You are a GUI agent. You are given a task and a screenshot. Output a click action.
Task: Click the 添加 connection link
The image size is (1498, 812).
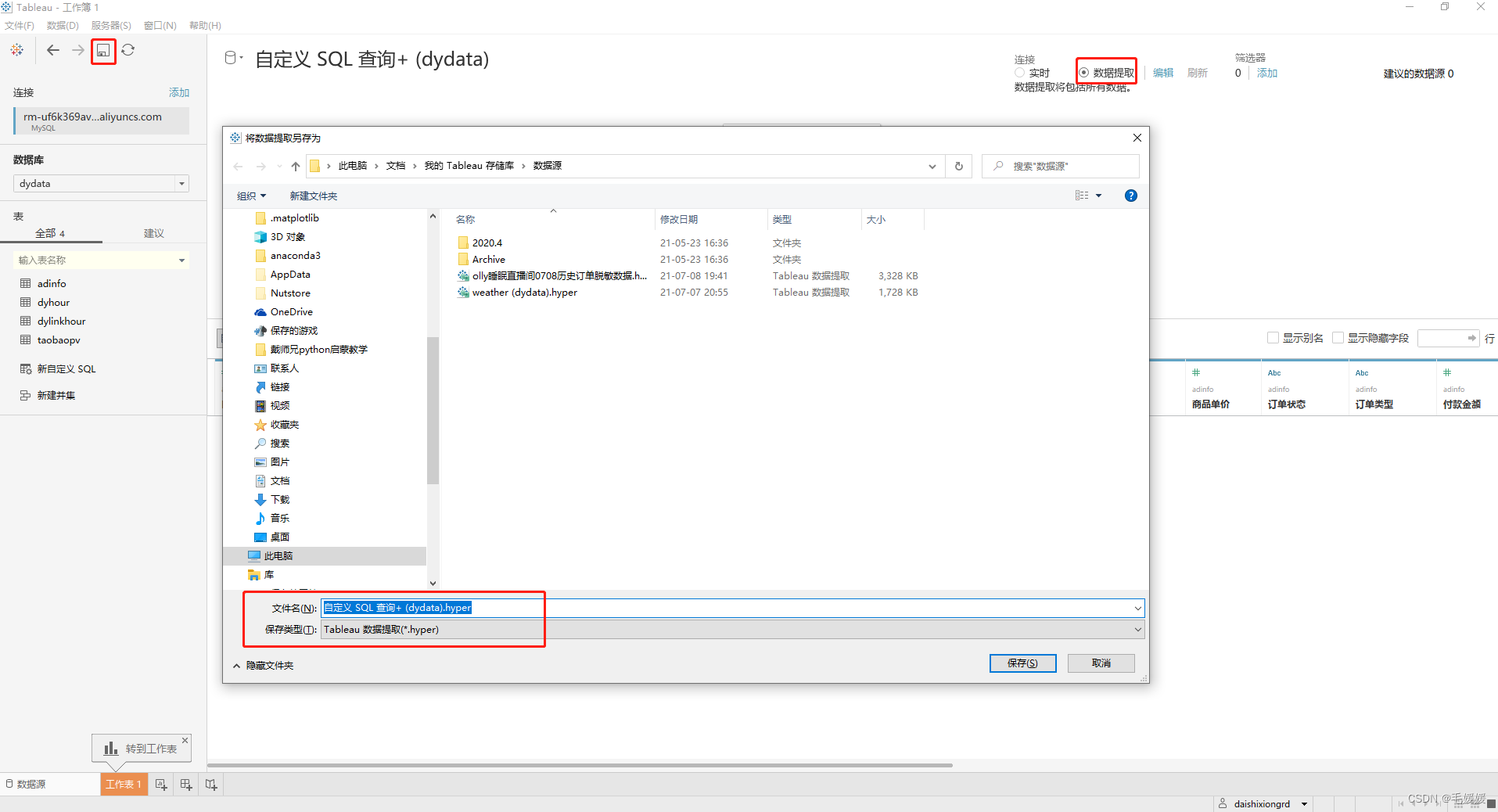point(179,92)
